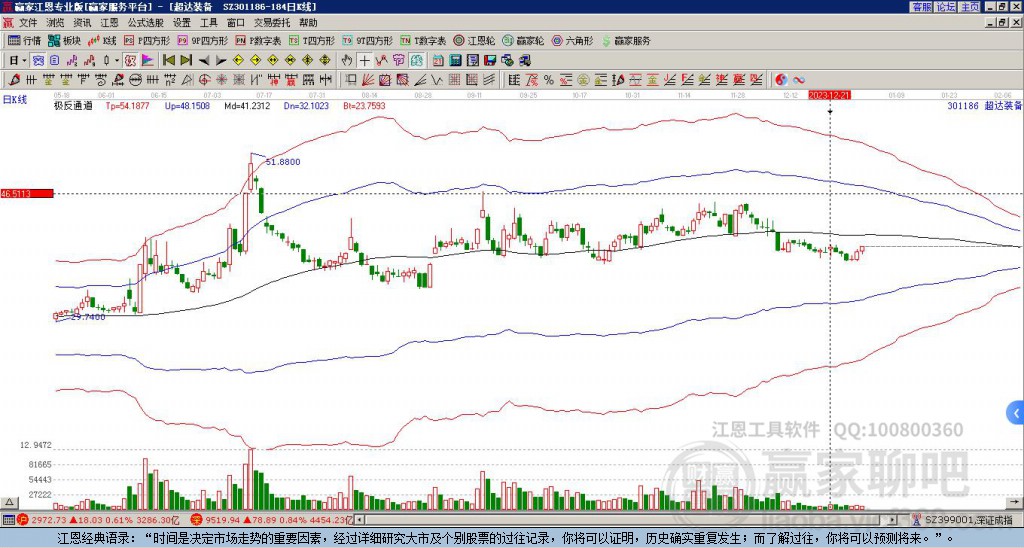Open the 板块 sector view

point(64,40)
